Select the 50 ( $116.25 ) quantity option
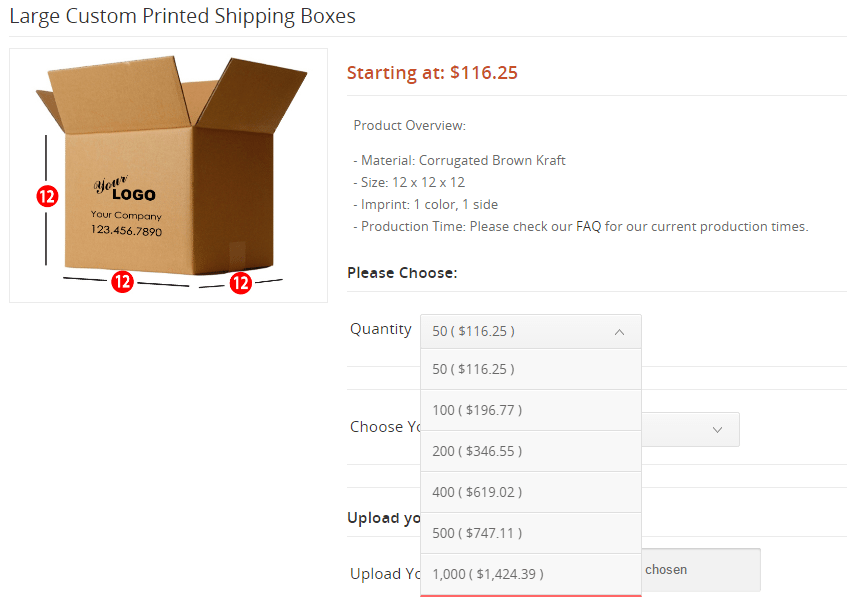Viewport: 847px width, 610px height. [x=531, y=369]
